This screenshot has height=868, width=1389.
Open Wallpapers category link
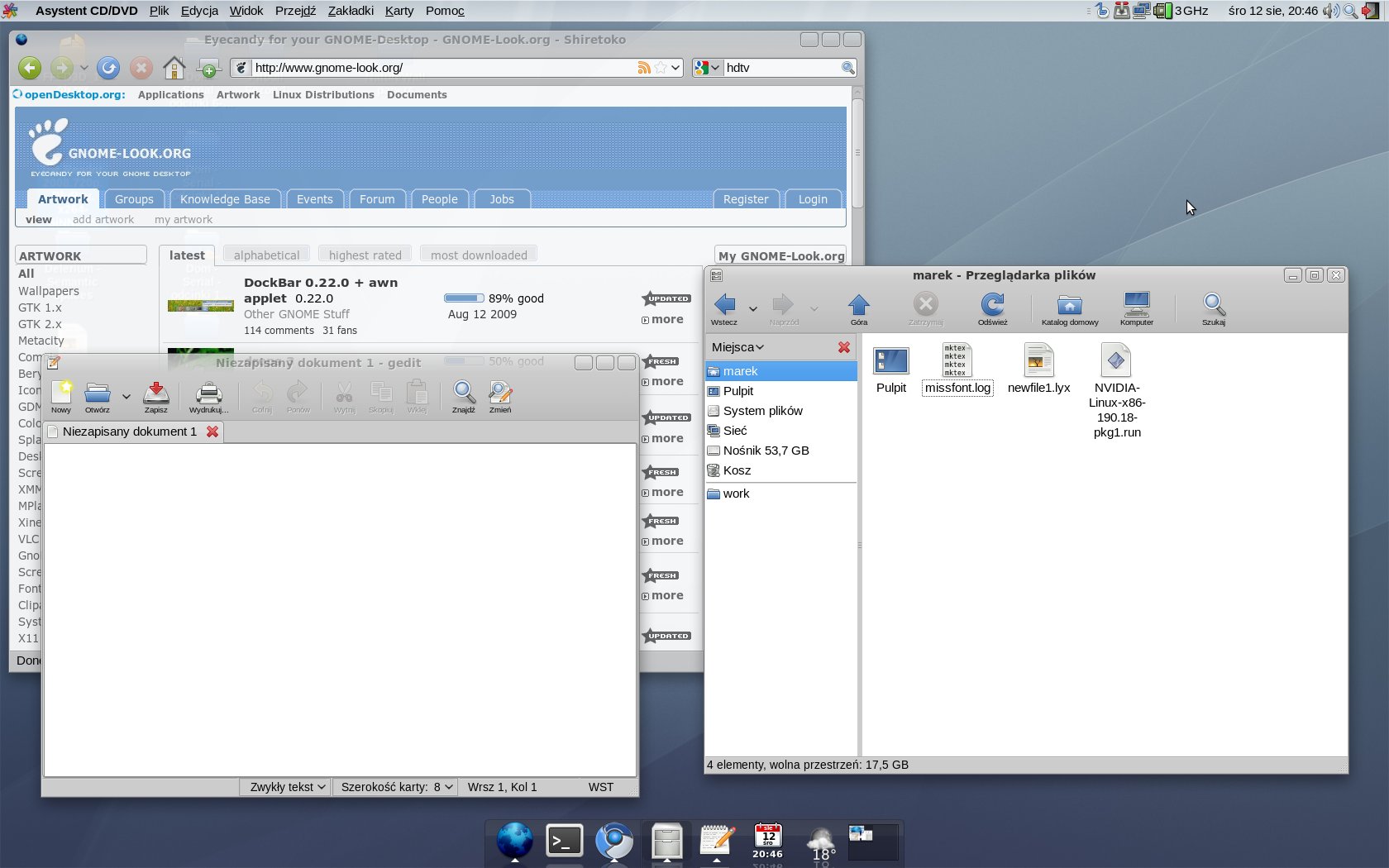(49, 291)
